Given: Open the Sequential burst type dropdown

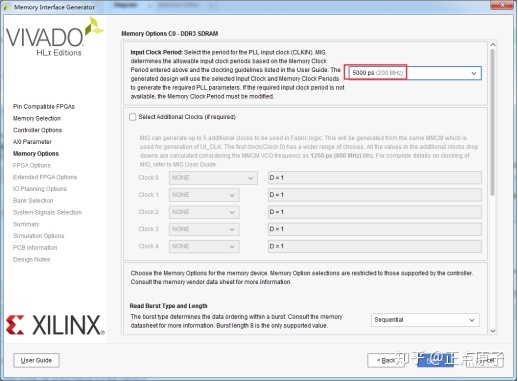Looking at the screenshot, I should [425, 320].
